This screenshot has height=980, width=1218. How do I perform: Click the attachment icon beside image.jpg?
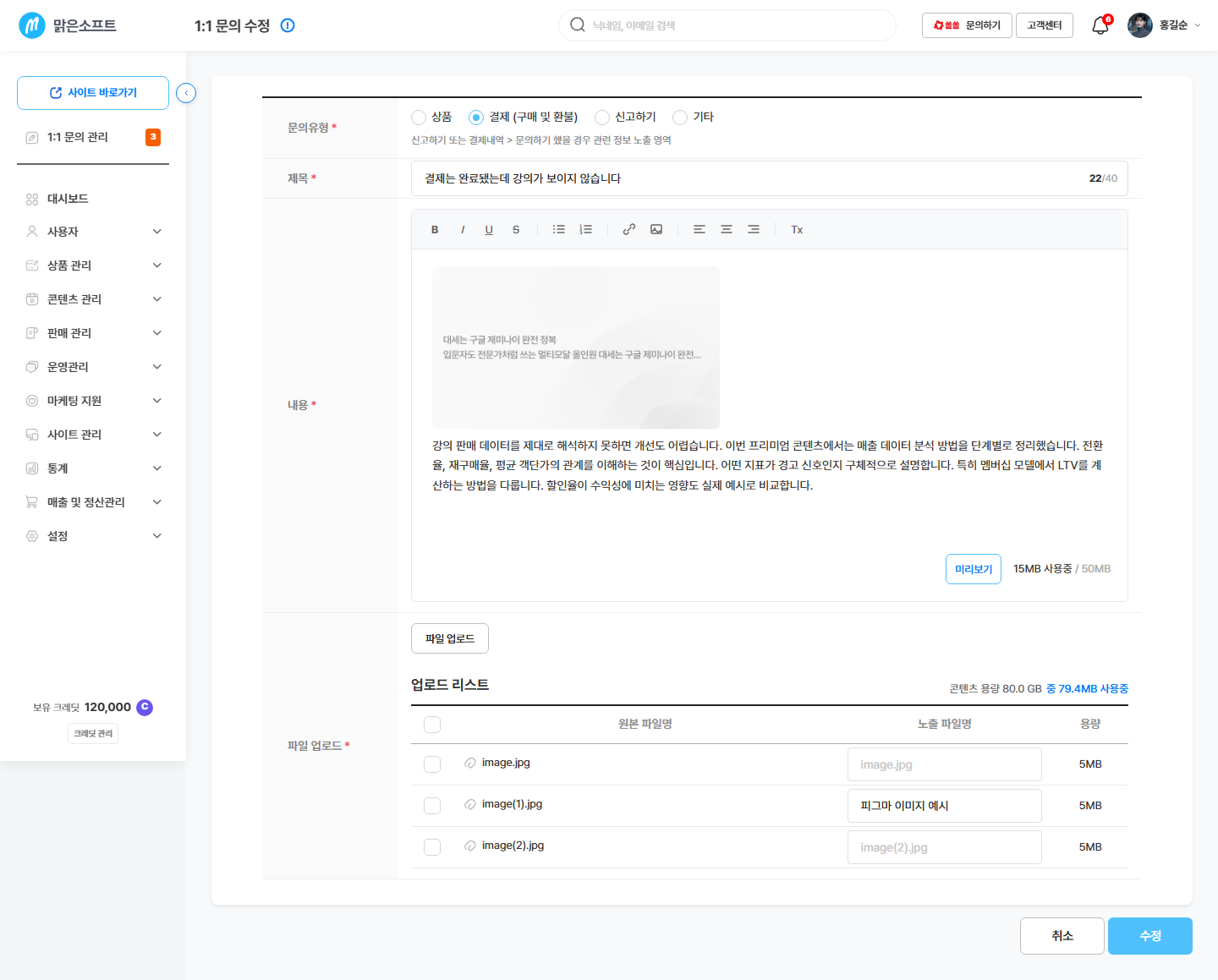(x=470, y=763)
